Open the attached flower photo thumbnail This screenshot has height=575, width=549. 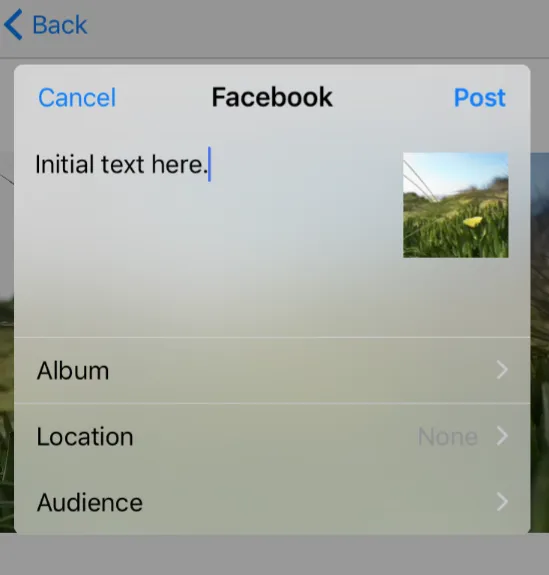456,205
